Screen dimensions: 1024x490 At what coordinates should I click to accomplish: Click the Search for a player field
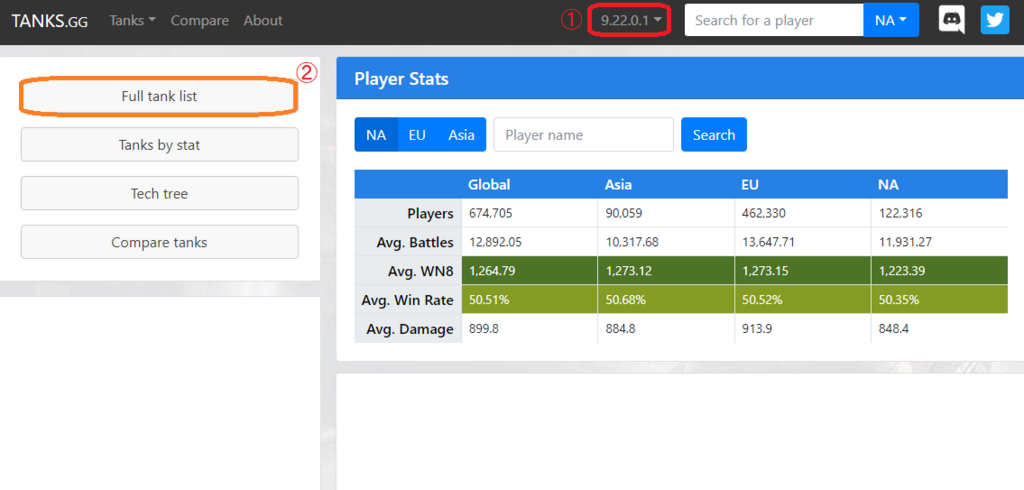[x=774, y=20]
